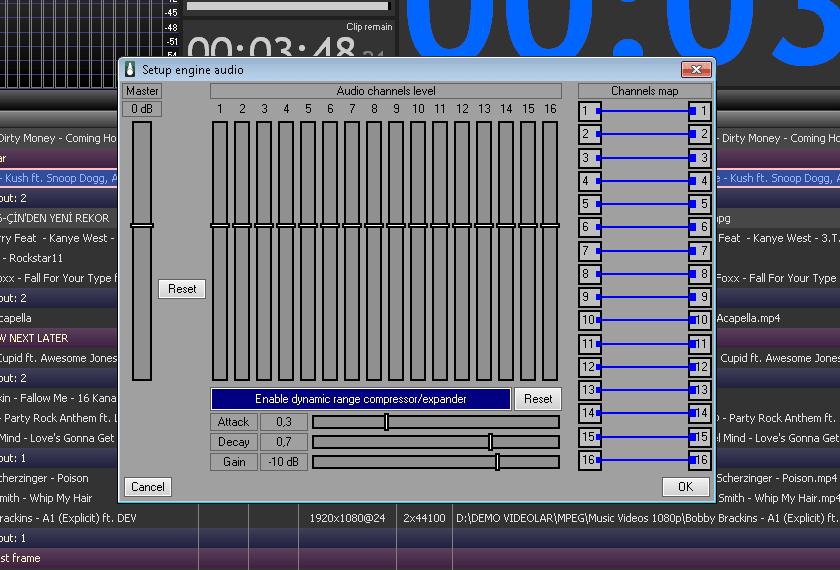Viewport: 840px width, 570px height.
Task: Click left channel map box 1
Action: (589, 111)
